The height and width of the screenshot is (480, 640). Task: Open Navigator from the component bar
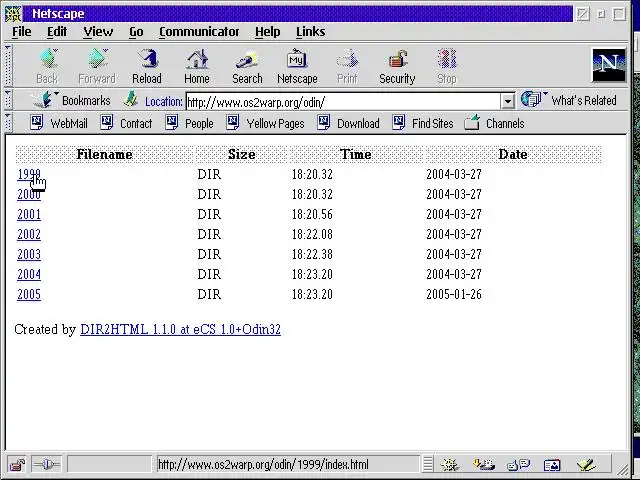(x=449, y=464)
